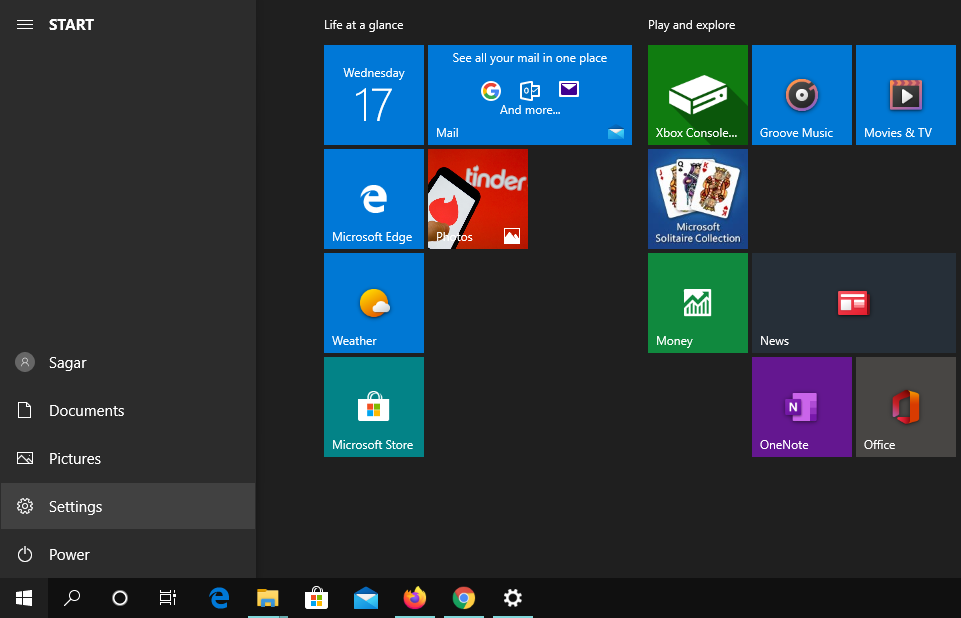Image resolution: width=961 pixels, height=618 pixels.
Task: Click the START title text
Action: pyautogui.click(x=71, y=25)
